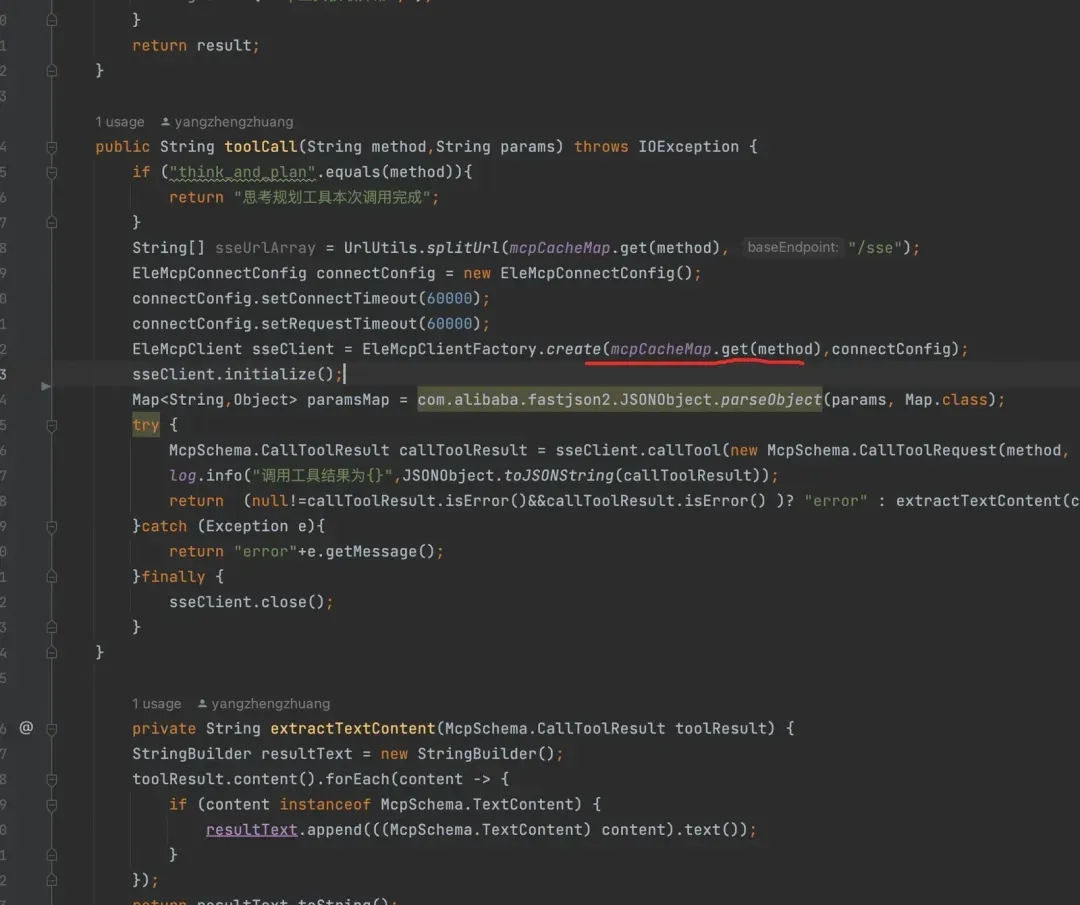Click the highlighted parseObject call

click(771, 400)
